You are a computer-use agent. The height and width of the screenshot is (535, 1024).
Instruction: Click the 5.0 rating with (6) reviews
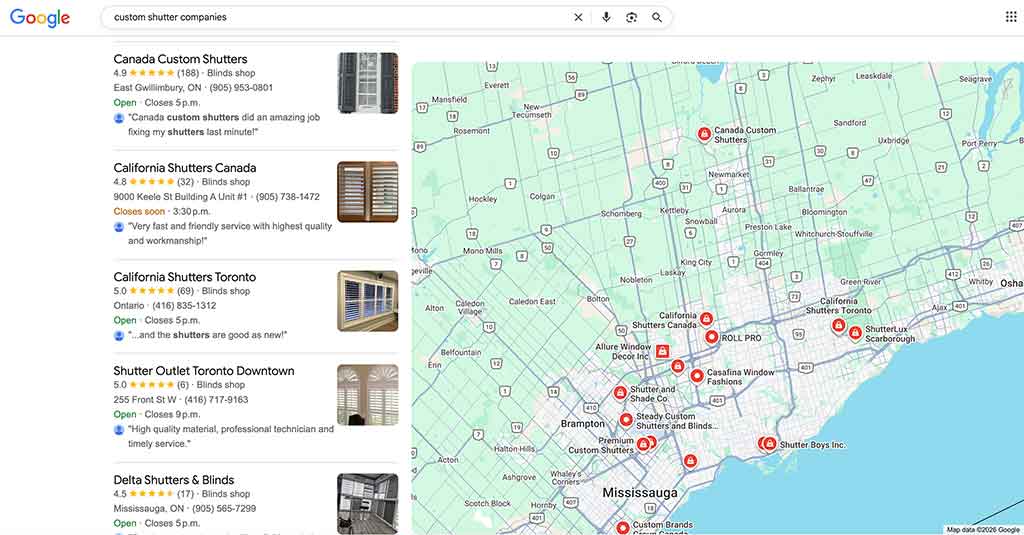(x=151, y=385)
